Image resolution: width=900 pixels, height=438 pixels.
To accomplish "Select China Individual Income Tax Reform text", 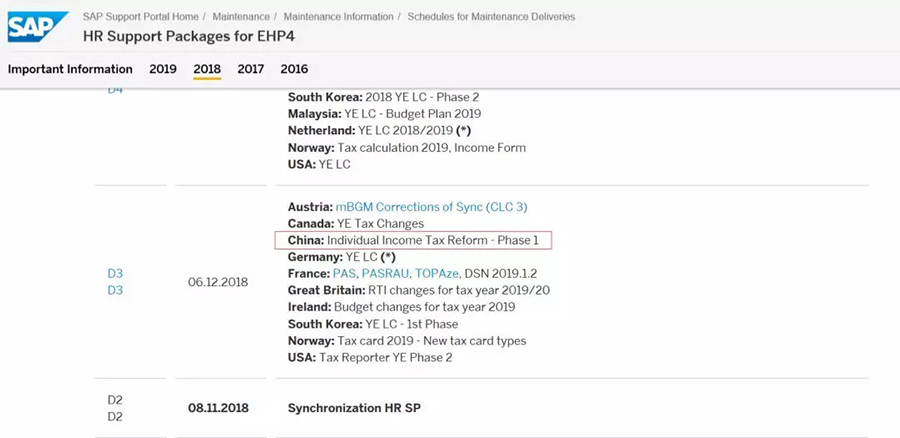I will [413, 241].
